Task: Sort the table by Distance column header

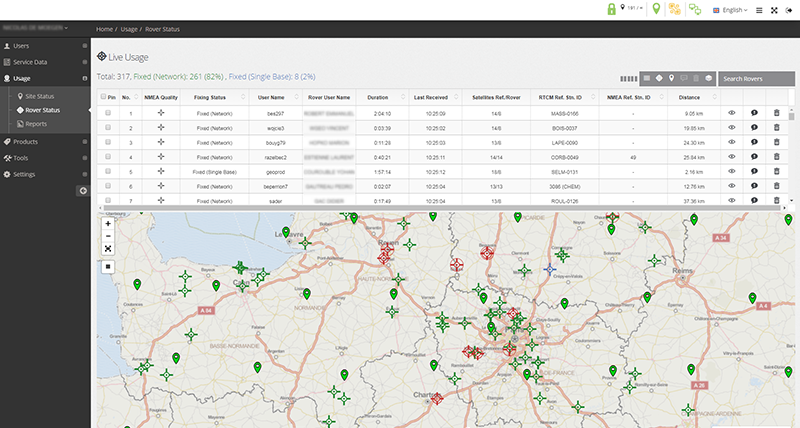Action: click(x=688, y=98)
